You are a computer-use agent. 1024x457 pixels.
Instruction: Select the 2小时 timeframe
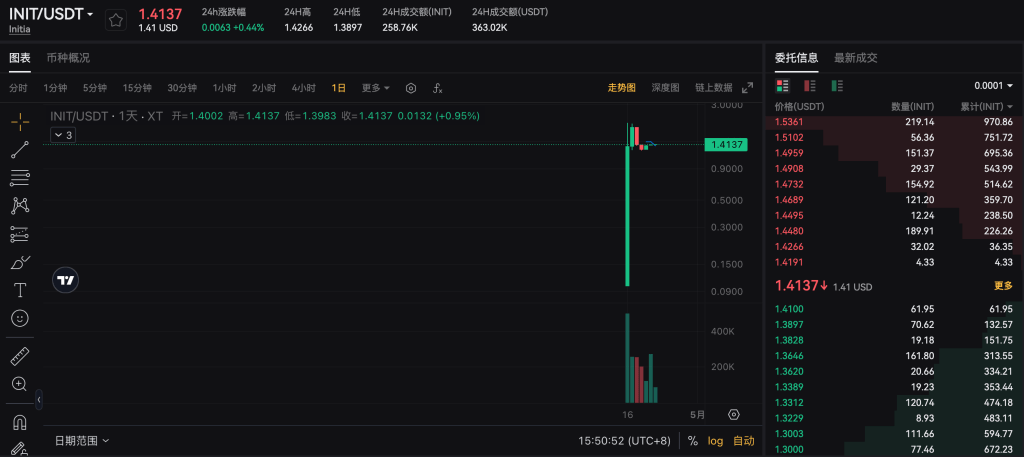pyautogui.click(x=264, y=88)
